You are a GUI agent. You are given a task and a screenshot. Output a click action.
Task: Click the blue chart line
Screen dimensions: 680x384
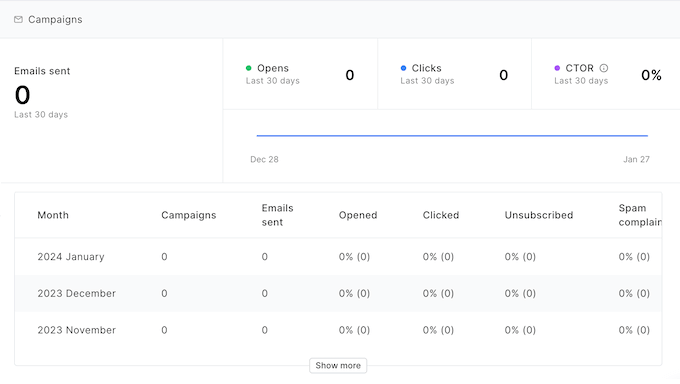[452, 136]
